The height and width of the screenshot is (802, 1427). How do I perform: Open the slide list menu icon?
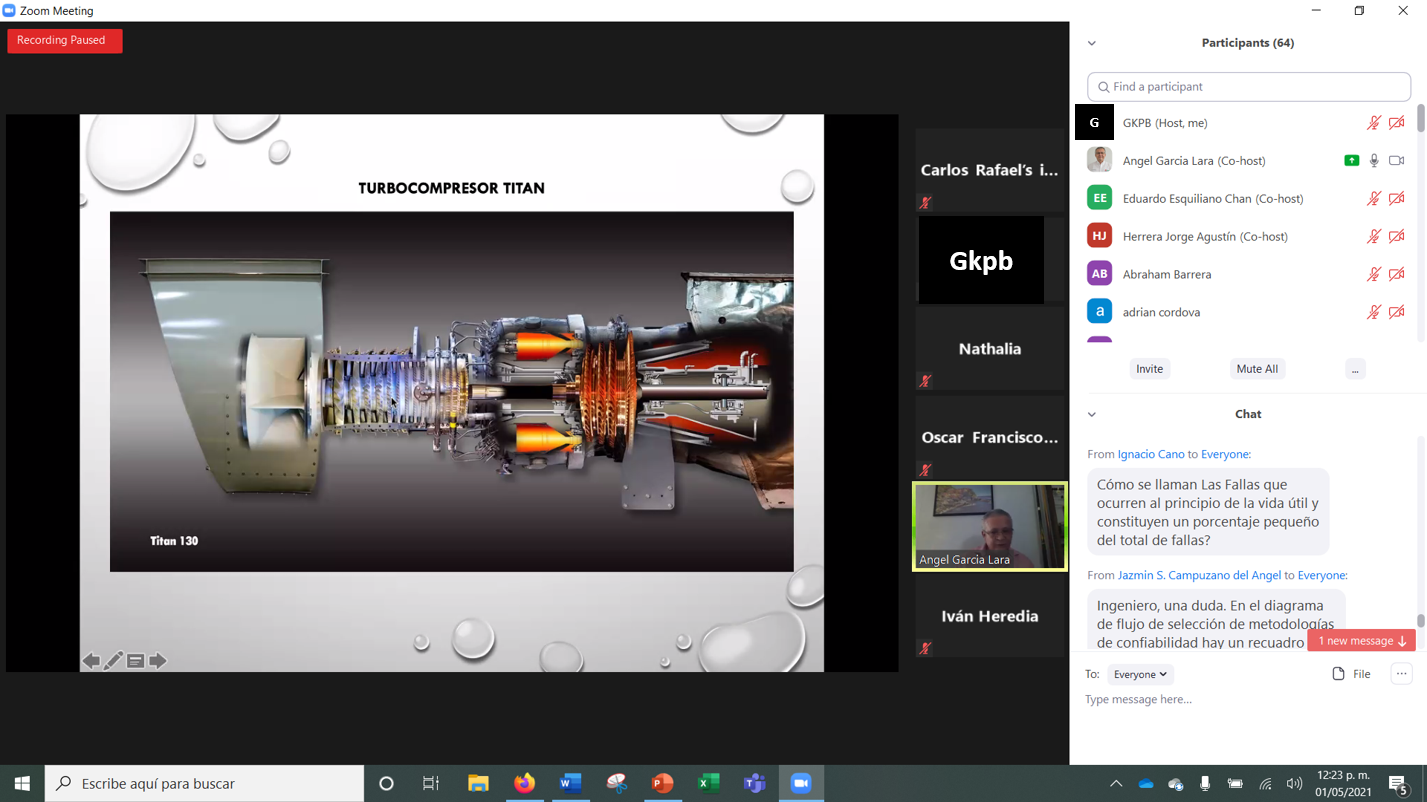135,661
